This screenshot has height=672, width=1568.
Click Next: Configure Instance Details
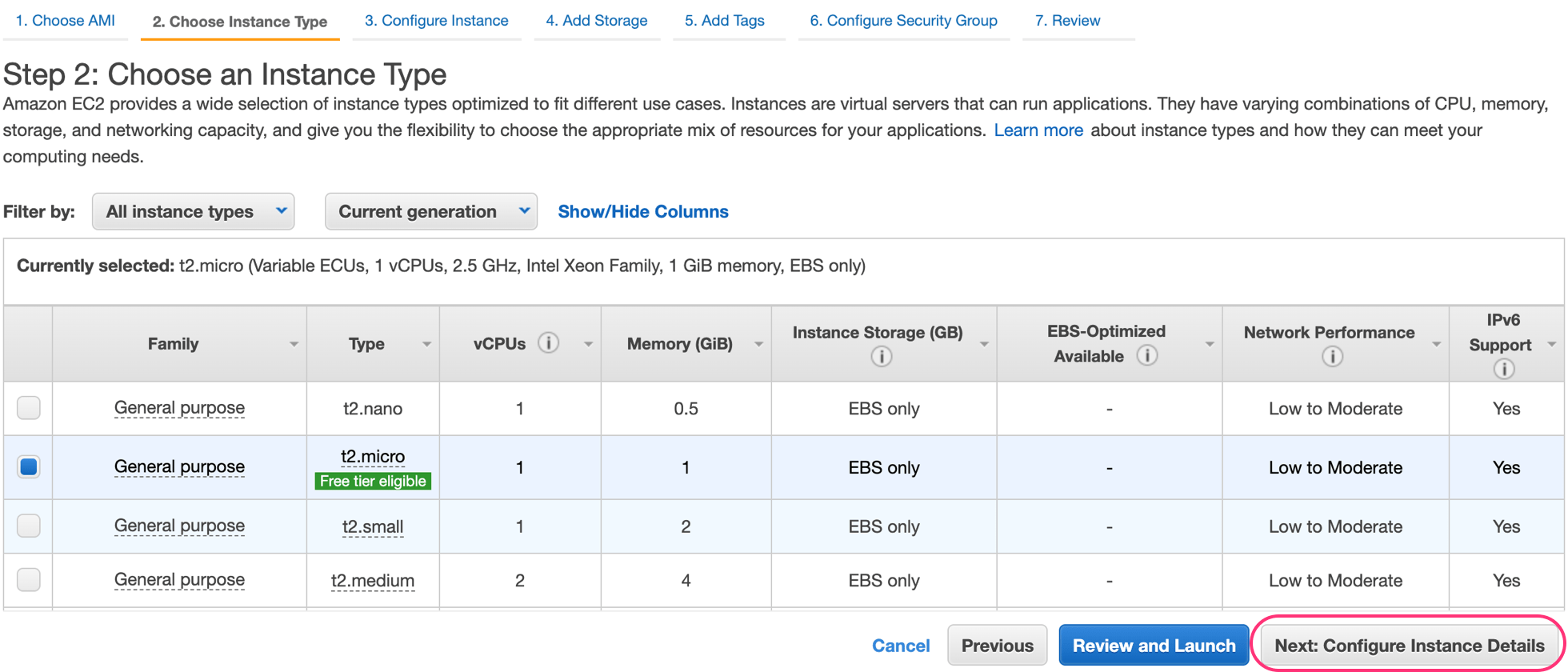pyautogui.click(x=1408, y=646)
